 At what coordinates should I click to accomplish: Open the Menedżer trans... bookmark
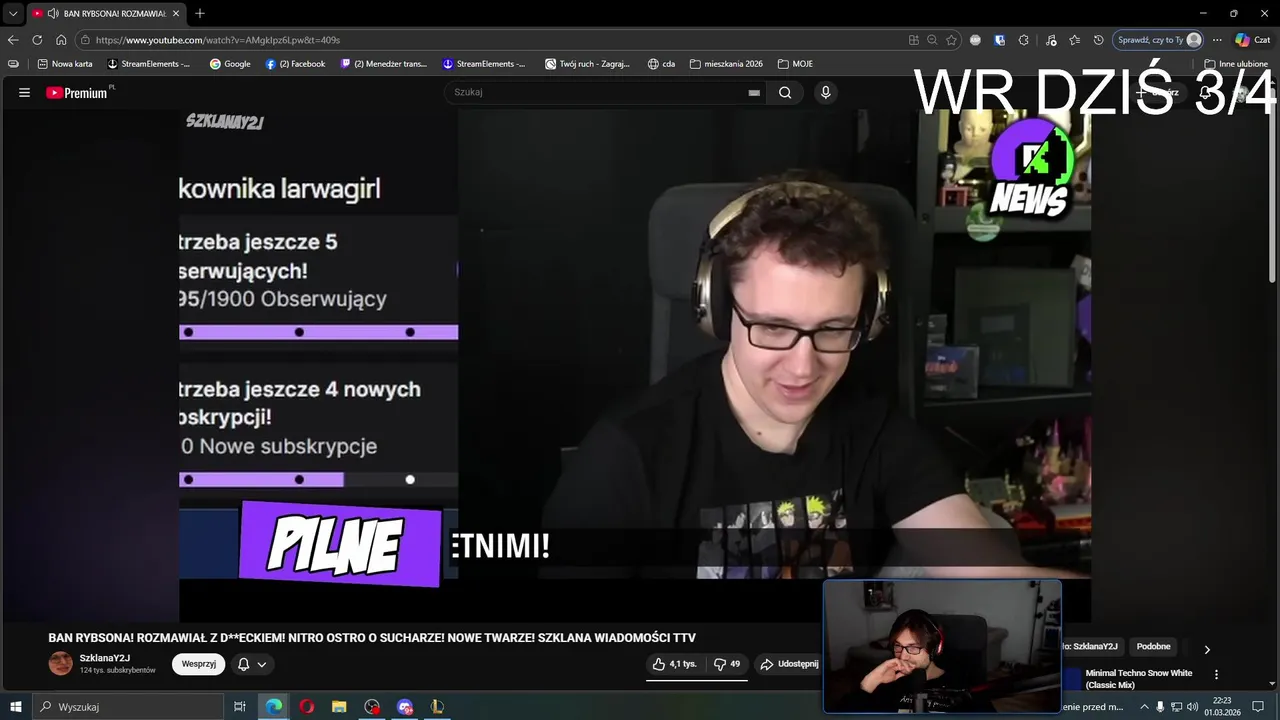coord(383,64)
